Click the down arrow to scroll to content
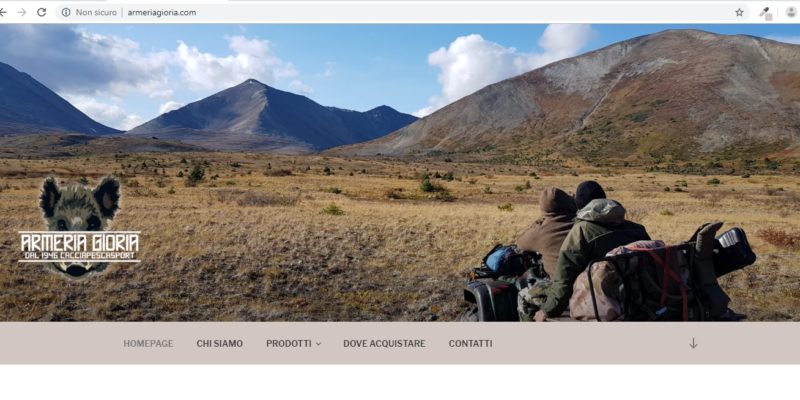The width and height of the screenshot is (800, 400). [693, 343]
